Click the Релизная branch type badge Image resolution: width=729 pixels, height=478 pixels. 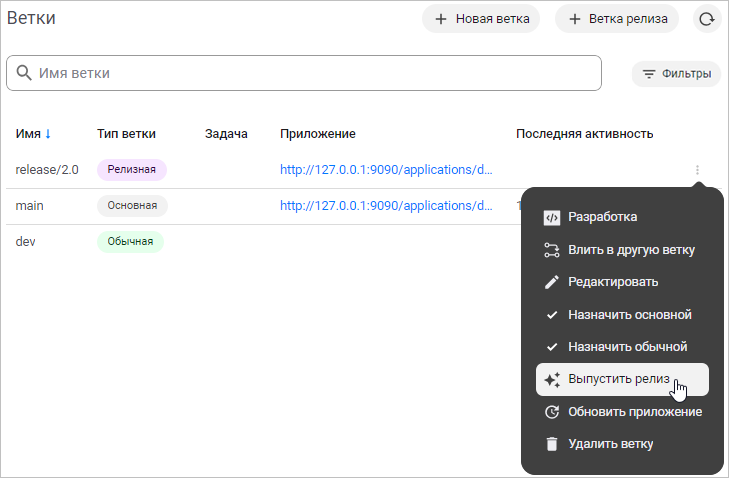[131, 170]
